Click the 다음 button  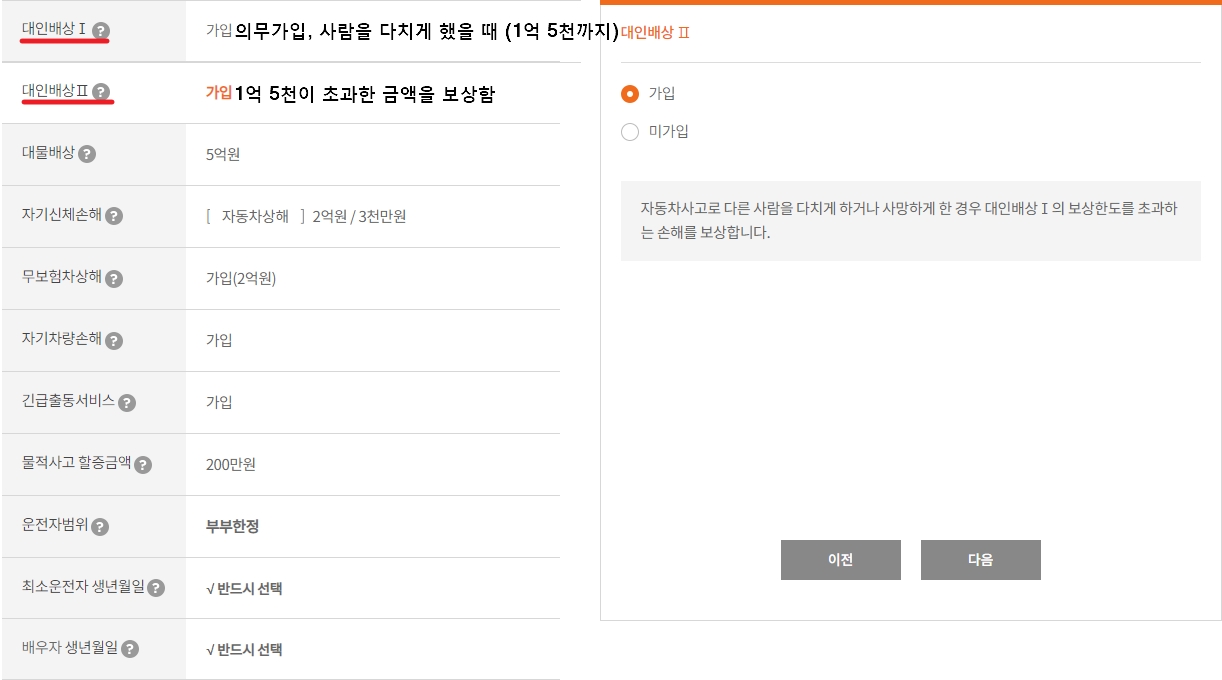[x=980, y=559]
